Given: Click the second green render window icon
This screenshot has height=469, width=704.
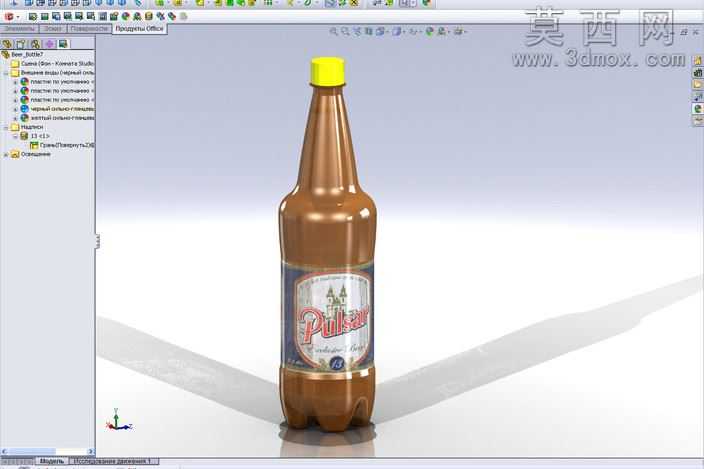Looking at the screenshot, I should point(44,17).
